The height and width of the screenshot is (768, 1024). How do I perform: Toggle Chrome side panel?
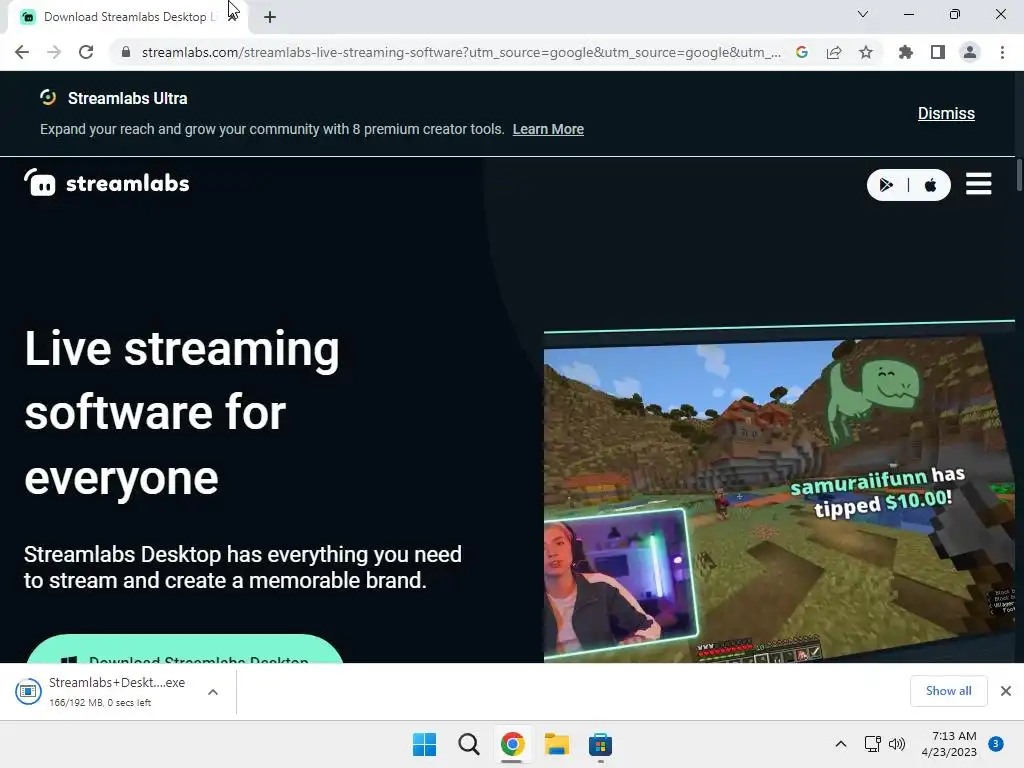point(938,52)
